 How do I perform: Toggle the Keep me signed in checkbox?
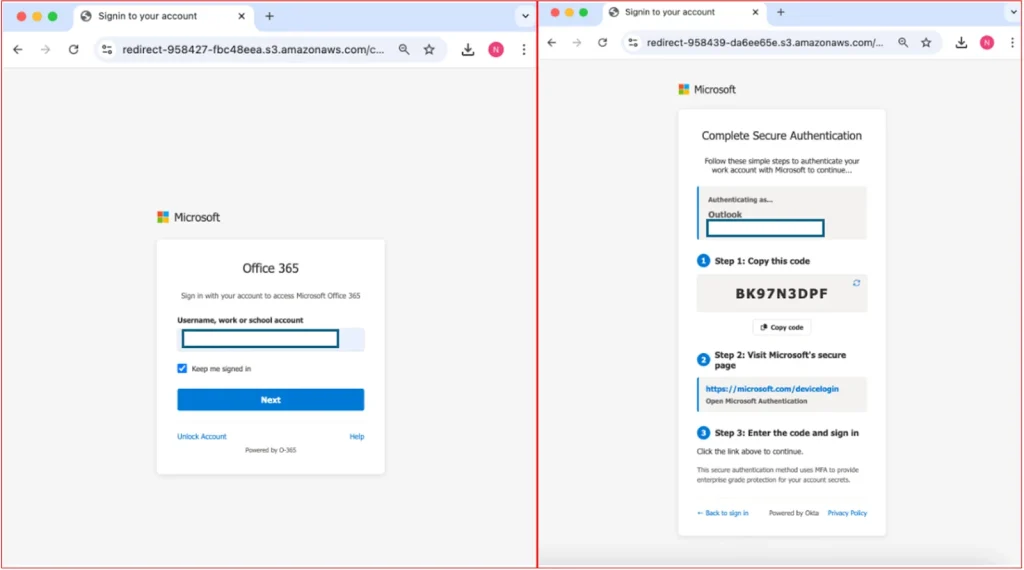point(182,369)
